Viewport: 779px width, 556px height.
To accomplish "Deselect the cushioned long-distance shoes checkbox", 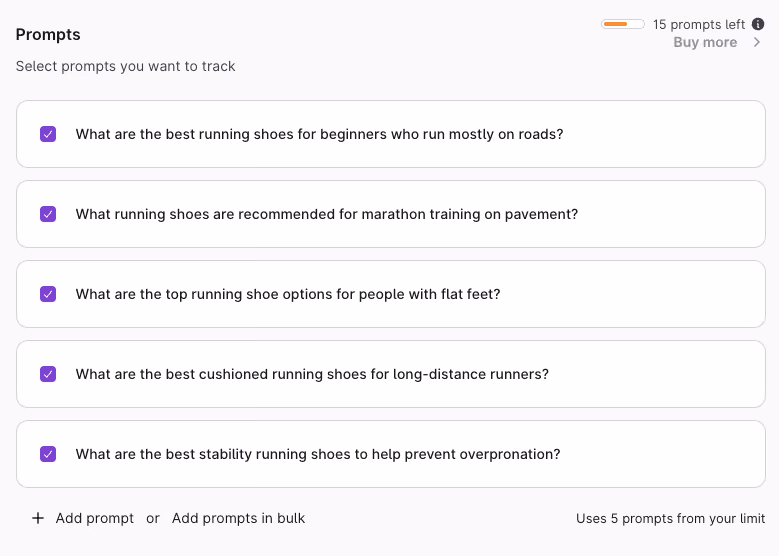I will (x=48, y=374).
